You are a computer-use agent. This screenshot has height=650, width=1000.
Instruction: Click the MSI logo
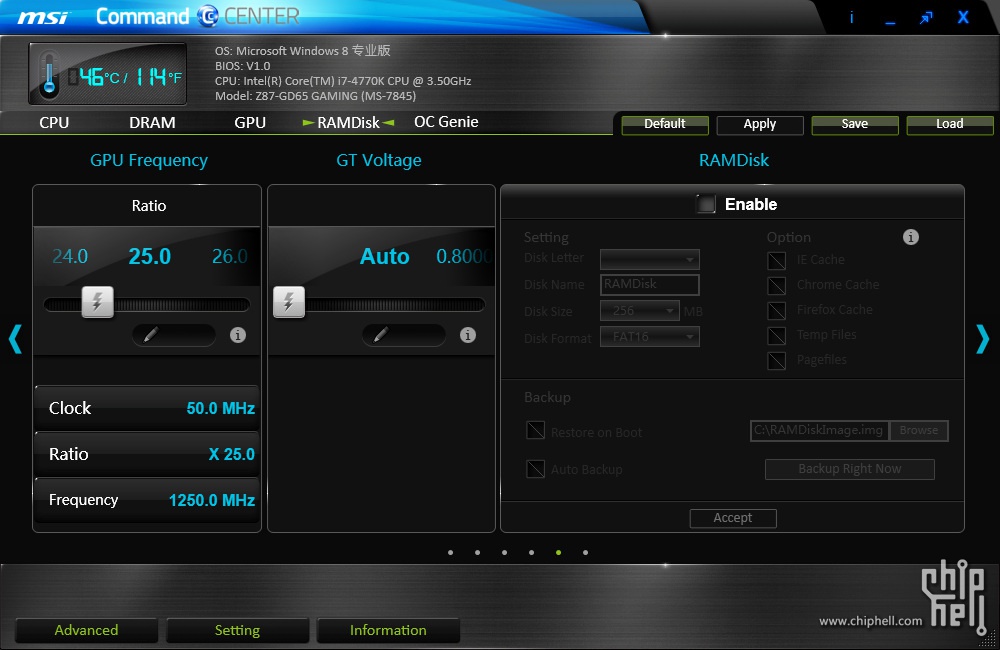(x=43, y=17)
